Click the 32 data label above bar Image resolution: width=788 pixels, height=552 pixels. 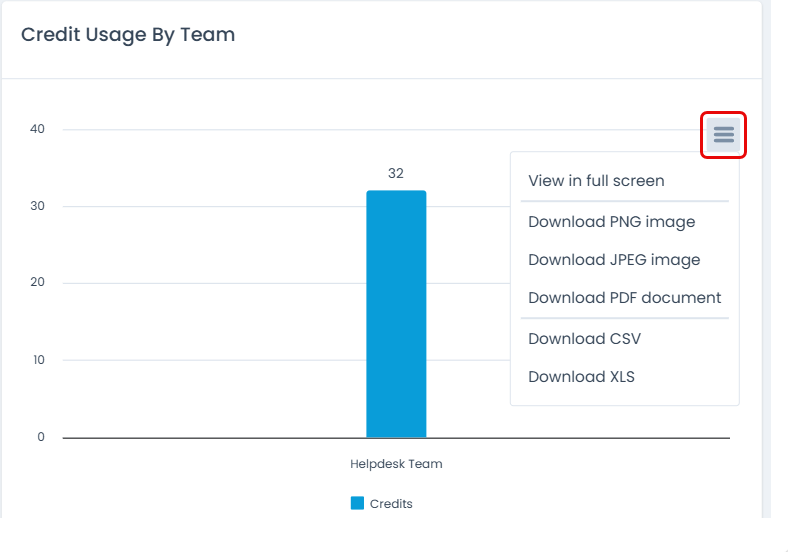(x=396, y=174)
